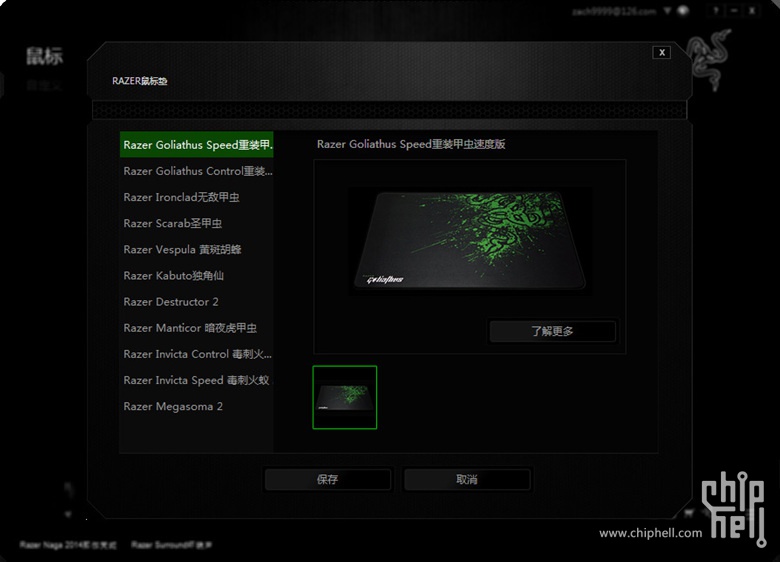Select Razer Invicta Control entry
780x562 pixels.
tap(196, 354)
